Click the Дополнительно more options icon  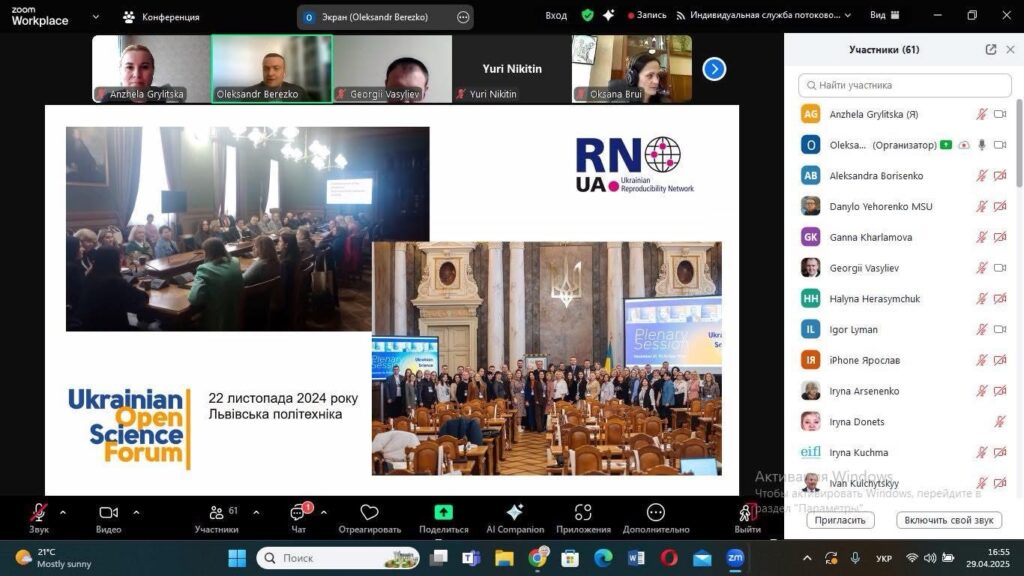point(655,513)
